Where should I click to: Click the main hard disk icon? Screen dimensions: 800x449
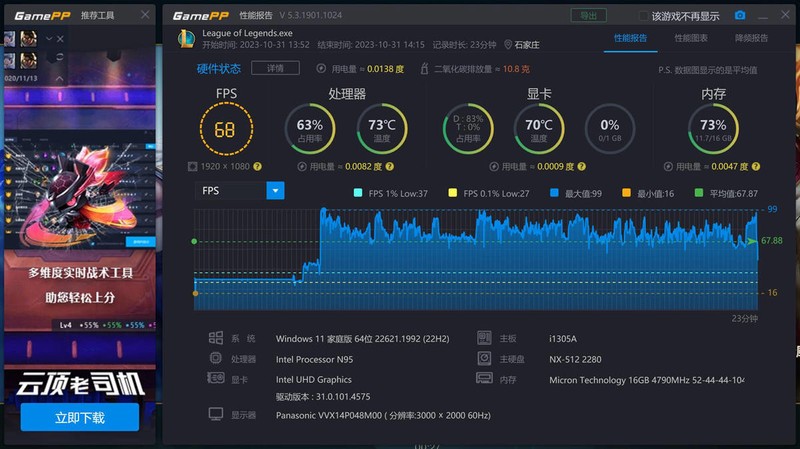(x=484, y=358)
